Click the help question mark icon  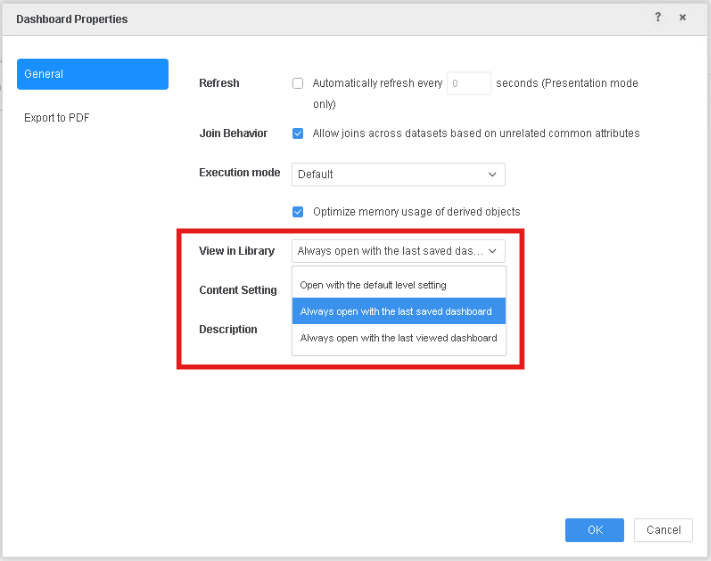pos(658,18)
